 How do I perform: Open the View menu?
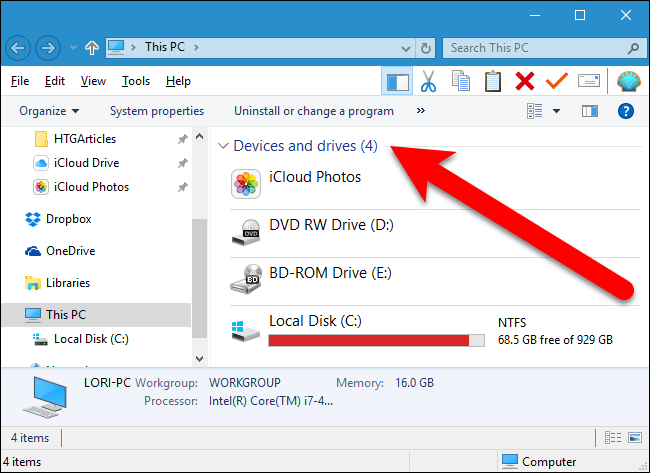[x=93, y=81]
